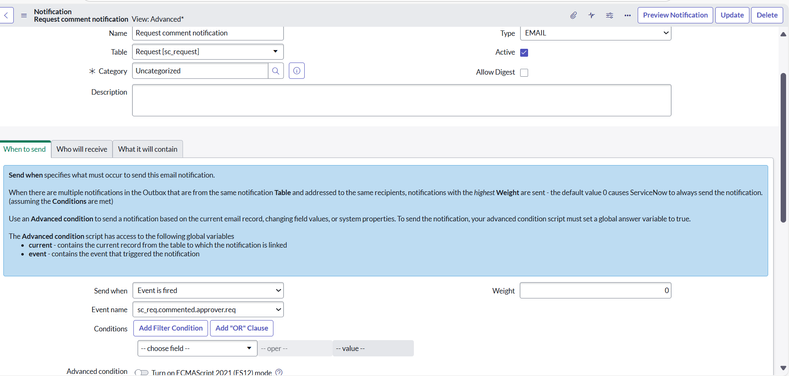The width and height of the screenshot is (789, 376).
Task: Open the Send when dropdown
Action: [x=208, y=290]
